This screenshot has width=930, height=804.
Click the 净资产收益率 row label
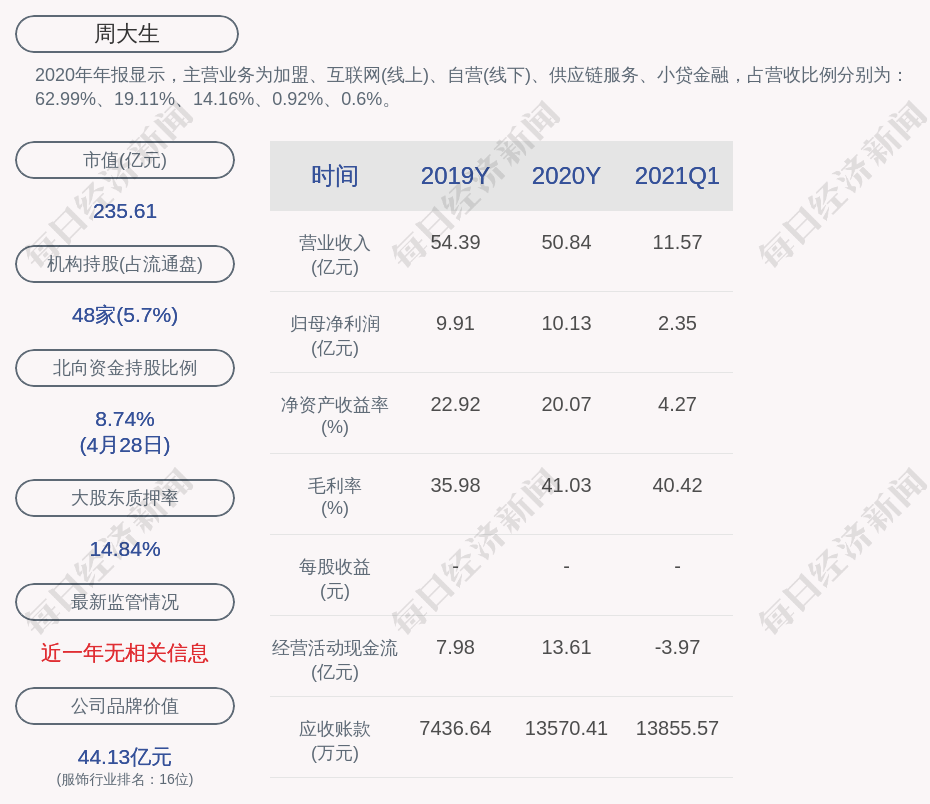pos(334,416)
